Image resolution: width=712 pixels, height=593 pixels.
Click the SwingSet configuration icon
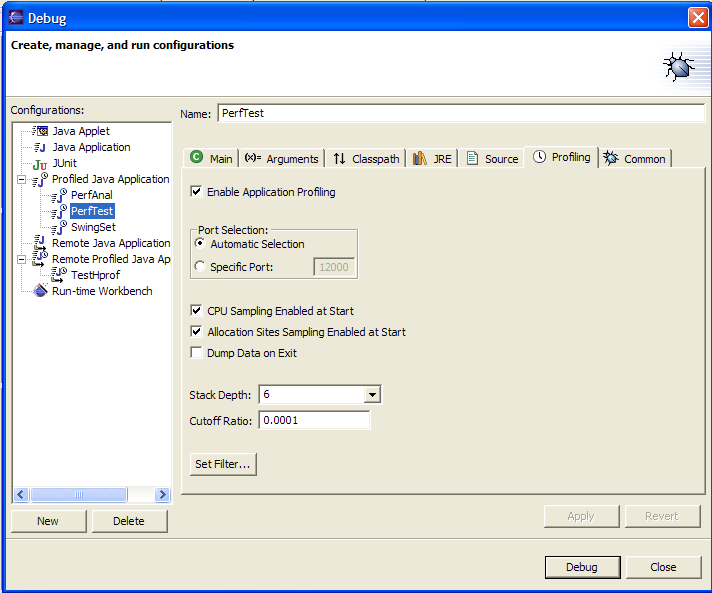pos(59,227)
